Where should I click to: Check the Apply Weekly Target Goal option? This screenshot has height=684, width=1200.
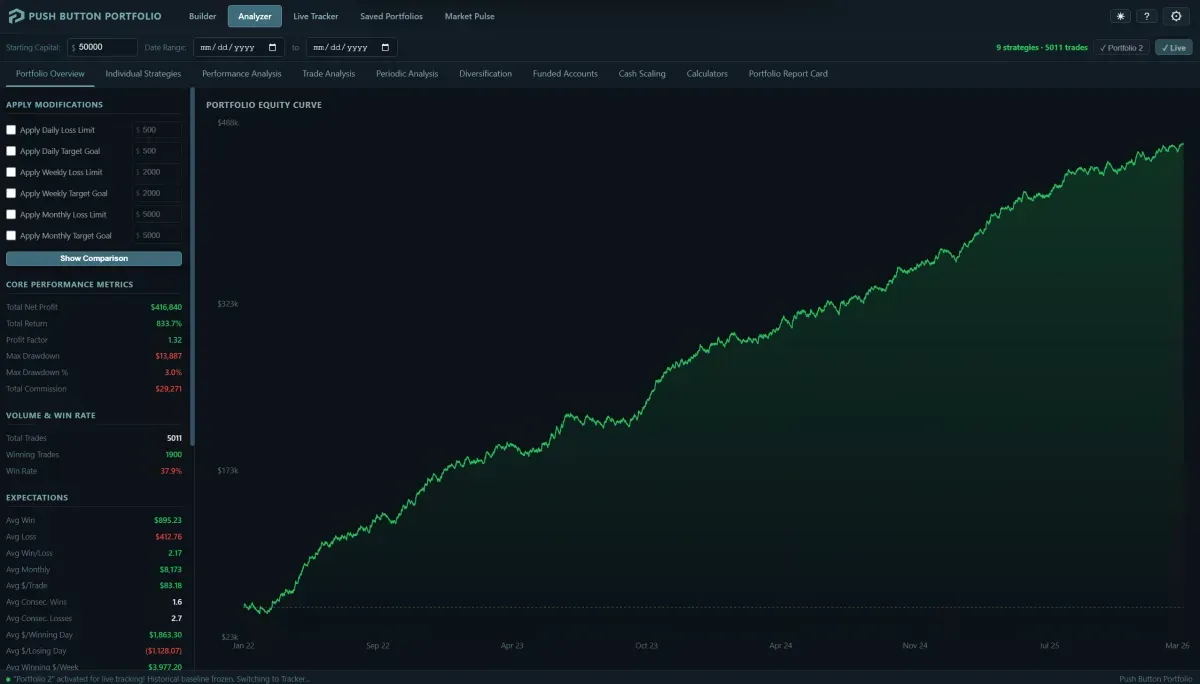pyautogui.click(x=11, y=193)
